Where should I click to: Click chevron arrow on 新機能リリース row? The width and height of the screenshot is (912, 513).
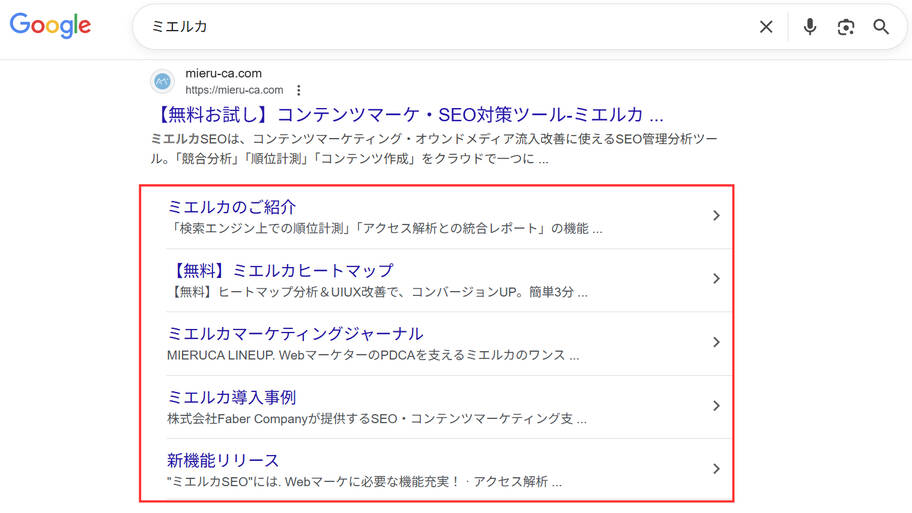tap(716, 469)
